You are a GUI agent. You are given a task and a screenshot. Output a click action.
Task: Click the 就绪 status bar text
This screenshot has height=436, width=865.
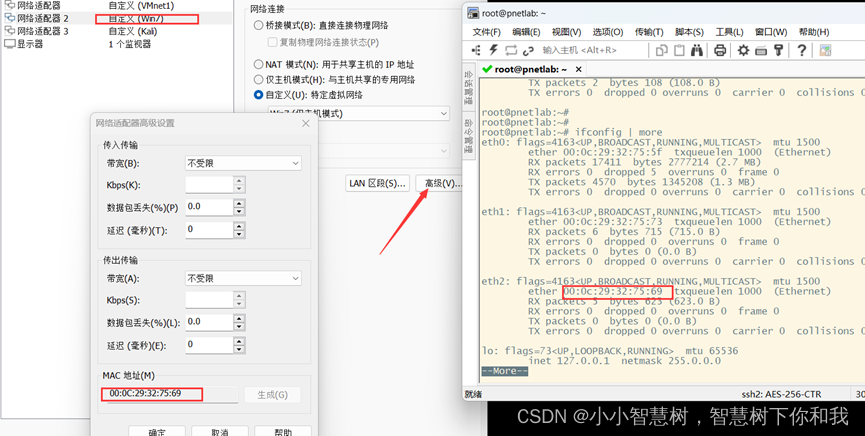474,394
